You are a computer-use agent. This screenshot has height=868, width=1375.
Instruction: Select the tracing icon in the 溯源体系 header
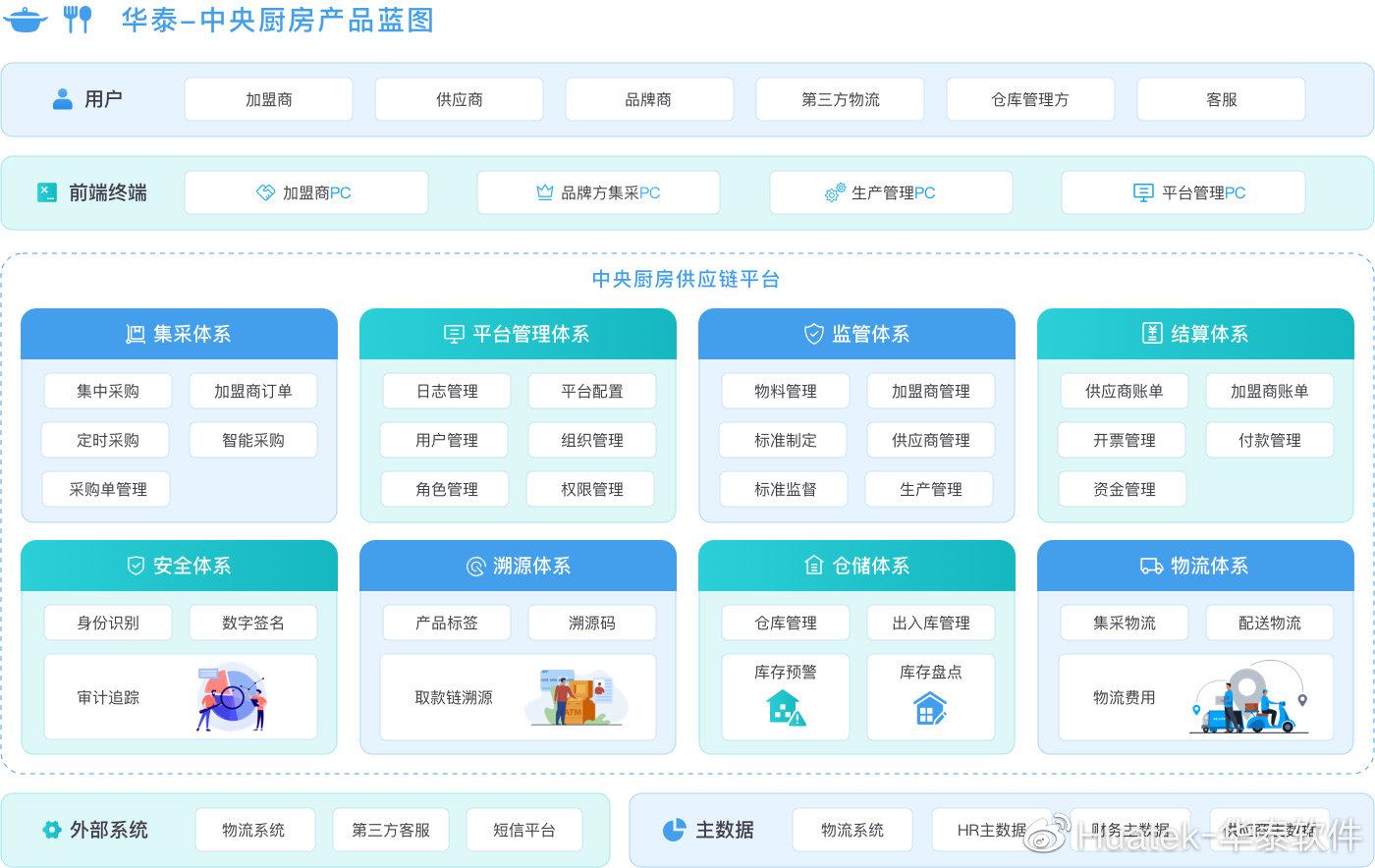[x=473, y=566]
